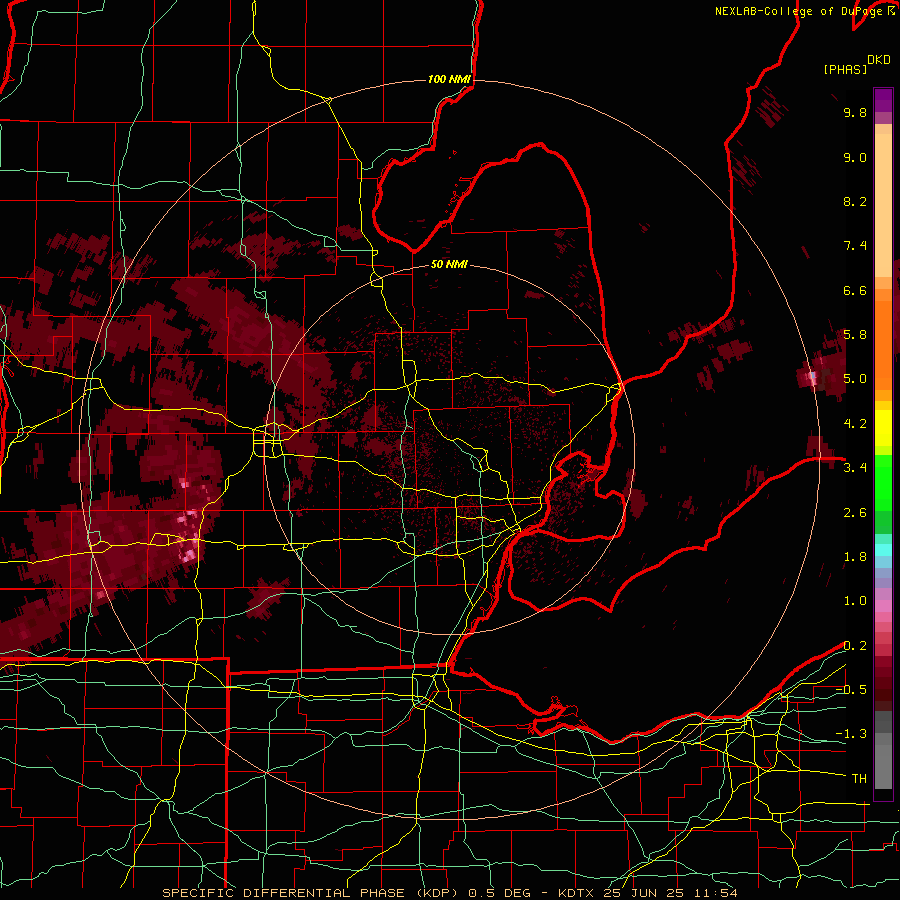
Task: Click the gray bottom segment of color bar
Action: (x=883, y=761)
